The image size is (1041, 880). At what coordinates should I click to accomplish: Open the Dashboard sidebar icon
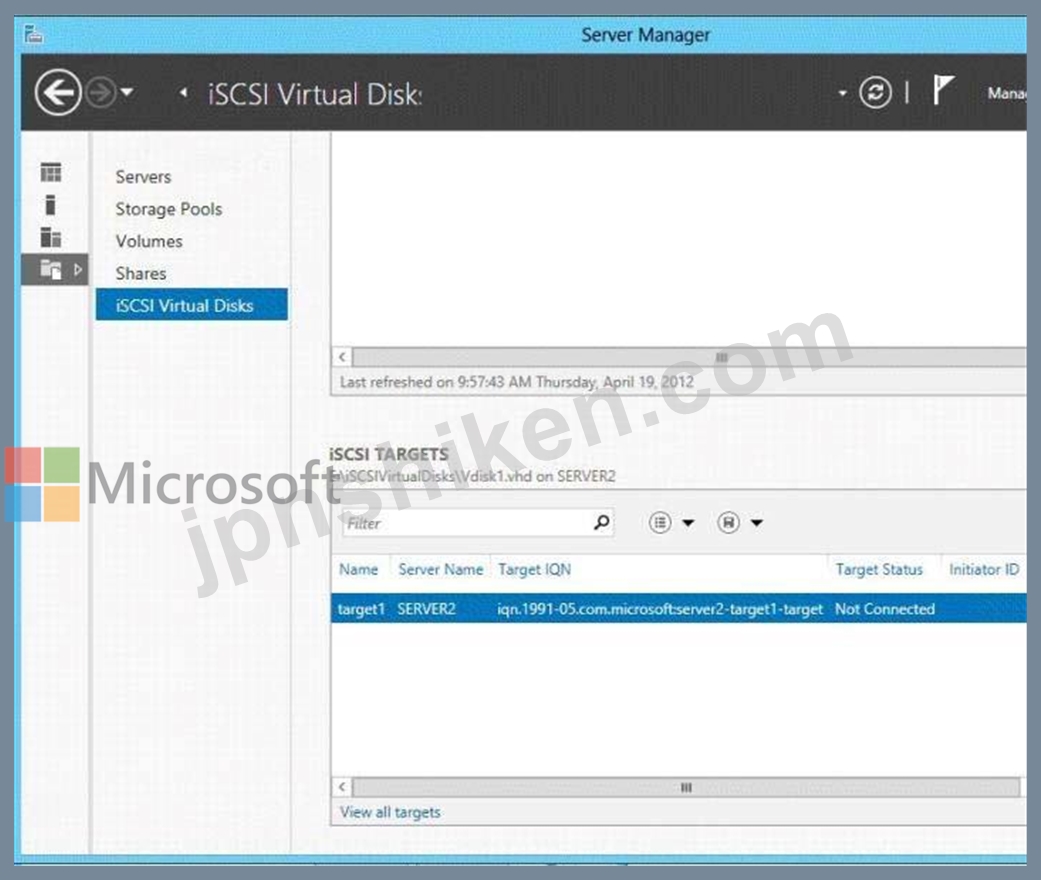(50, 173)
